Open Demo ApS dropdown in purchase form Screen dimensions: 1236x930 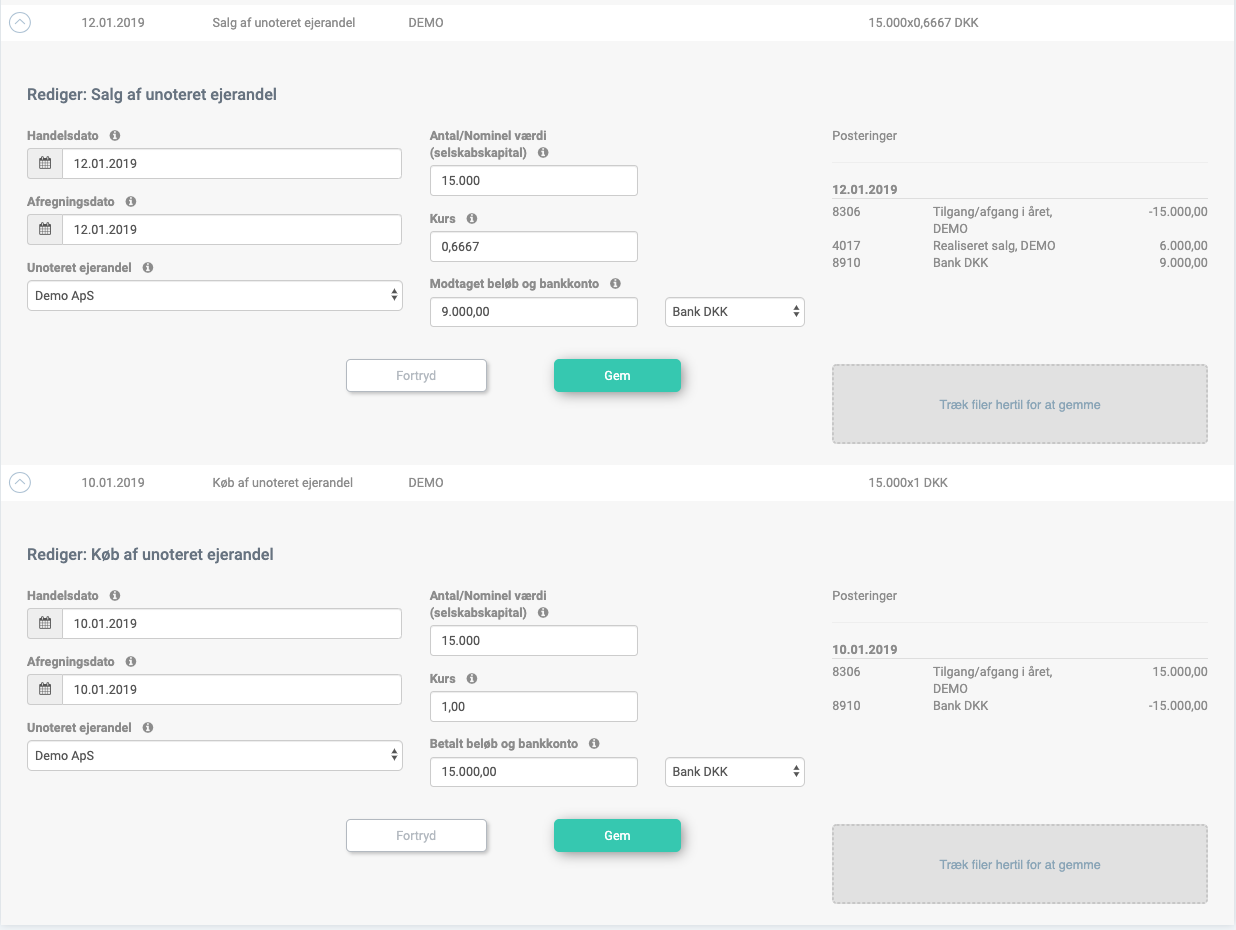(214, 756)
